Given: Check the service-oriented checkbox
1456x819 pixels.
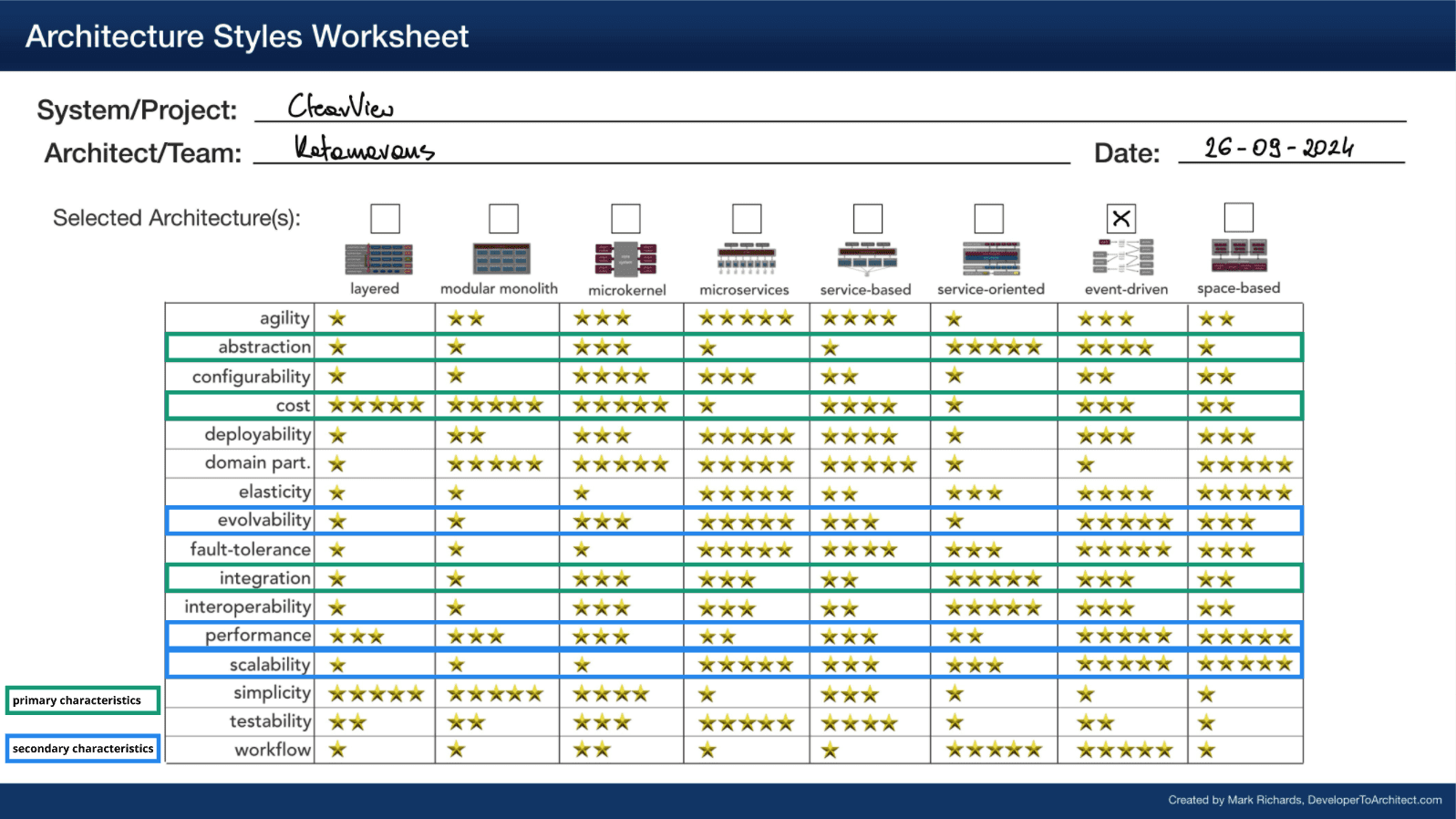Looking at the screenshot, I should [988, 219].
